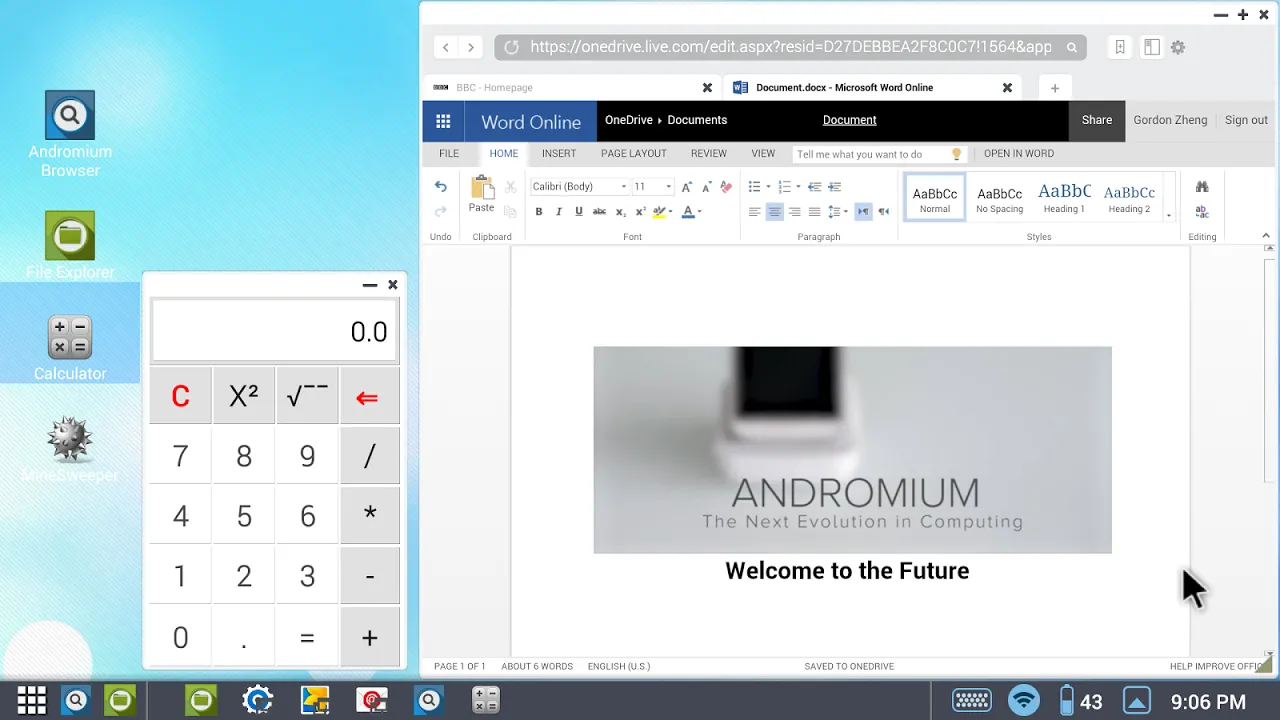Undo the last action in Word
The height and width of the screenshot is (720, 1280).
(x=440, y=187)
